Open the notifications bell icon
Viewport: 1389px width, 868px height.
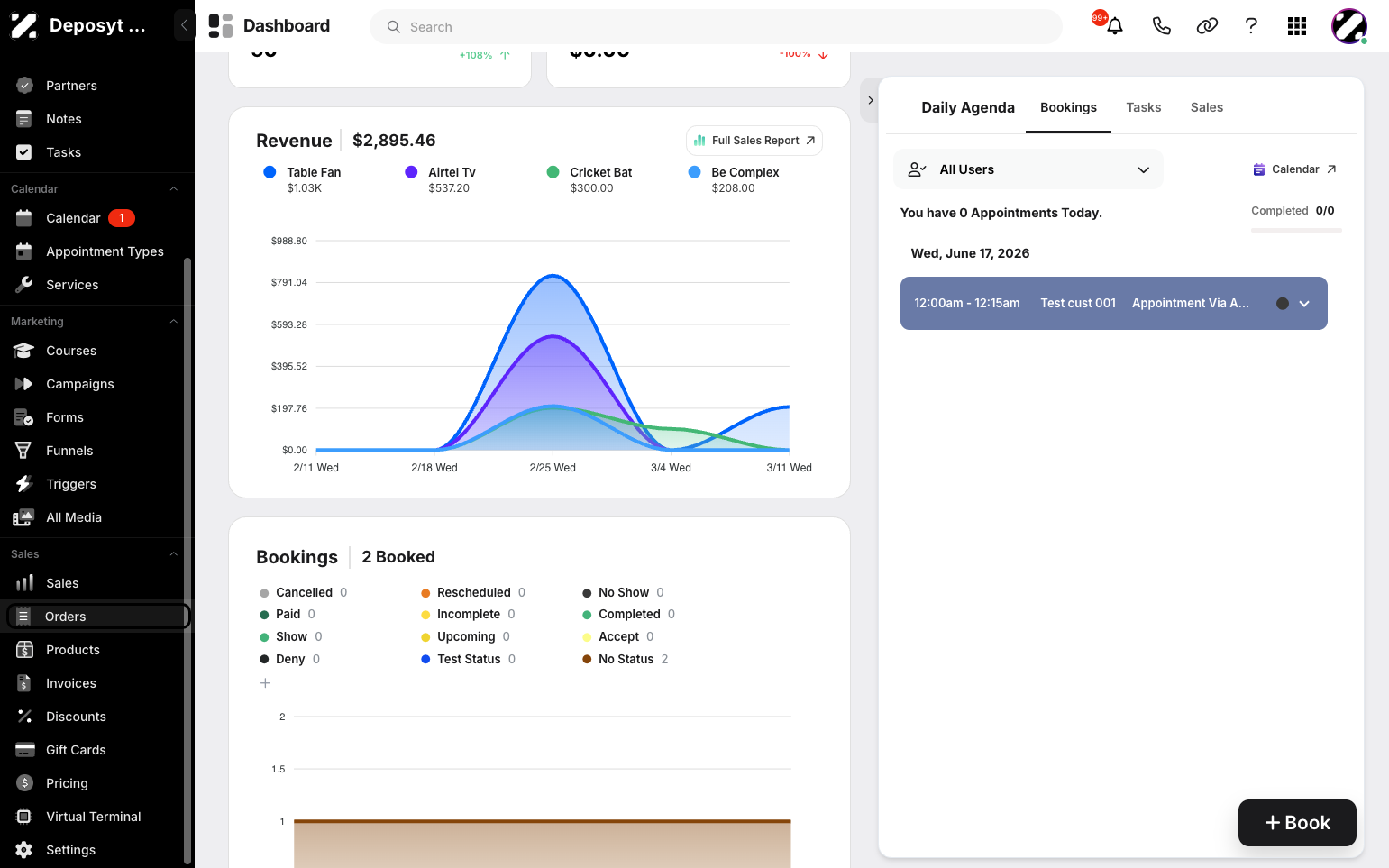(1115, 26)
